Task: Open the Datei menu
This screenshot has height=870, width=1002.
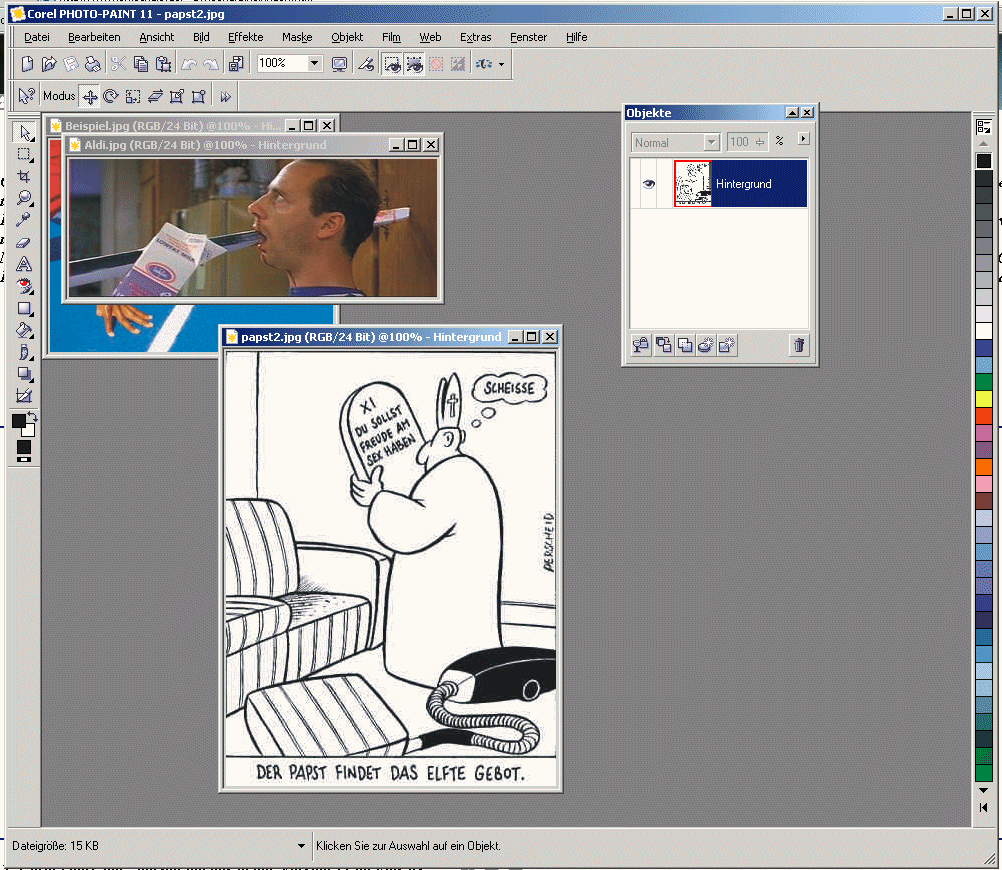Action: click(36, 37)
